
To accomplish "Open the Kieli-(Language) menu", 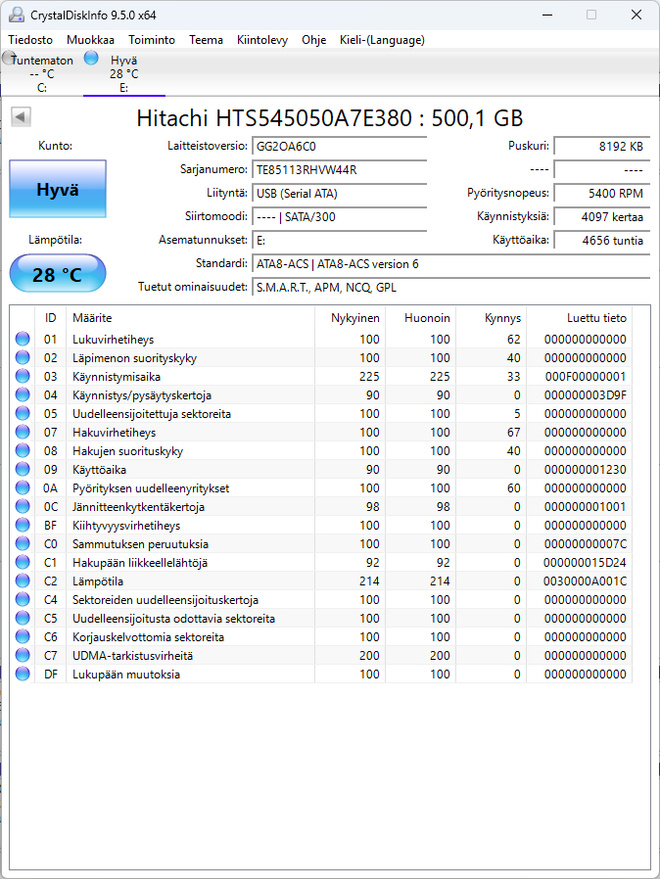I will (x=382, y=40).
